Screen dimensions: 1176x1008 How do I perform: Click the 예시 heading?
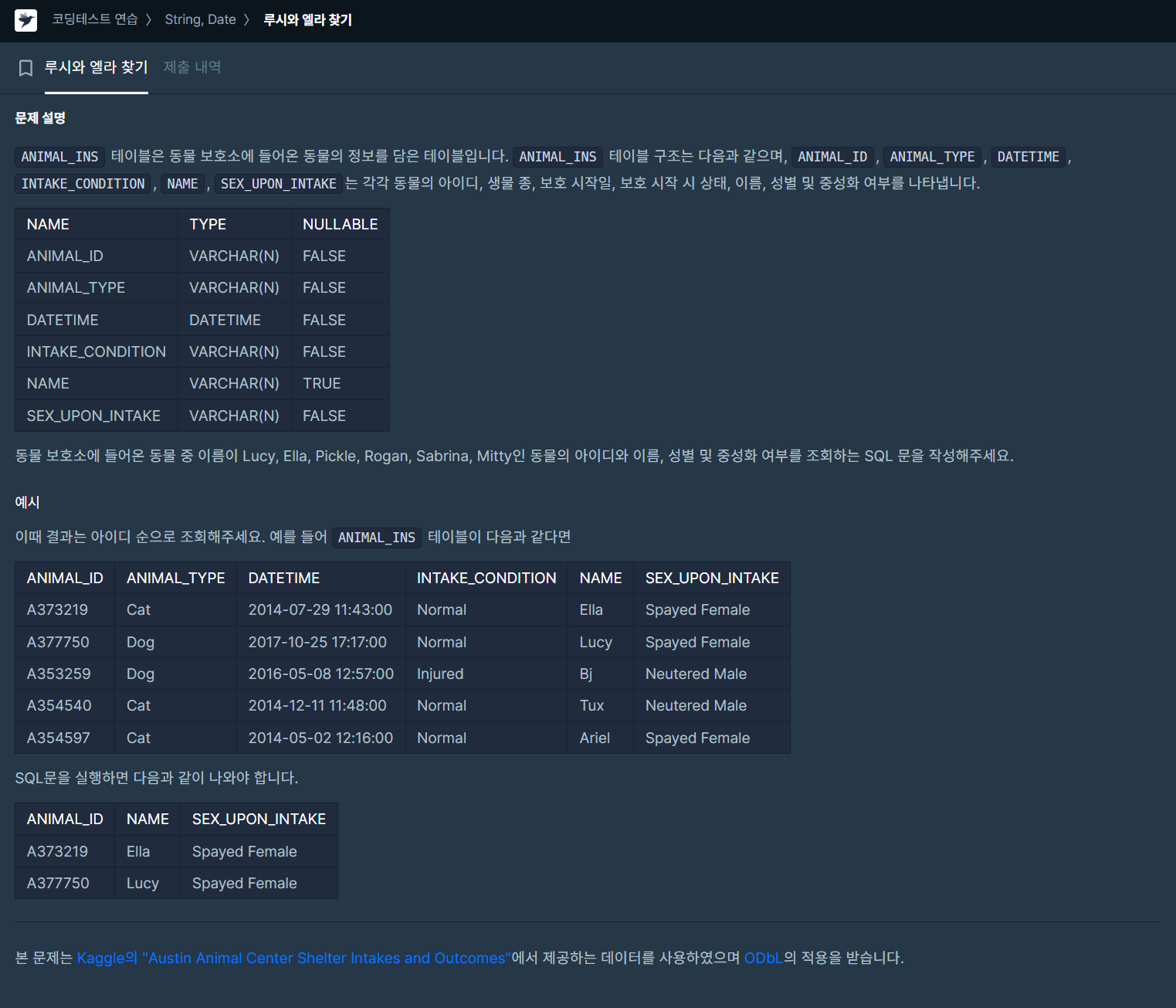coord(27,502)
